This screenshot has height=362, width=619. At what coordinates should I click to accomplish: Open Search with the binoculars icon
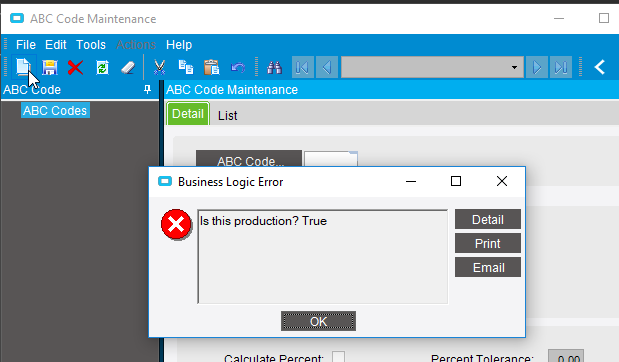(274, 68)
